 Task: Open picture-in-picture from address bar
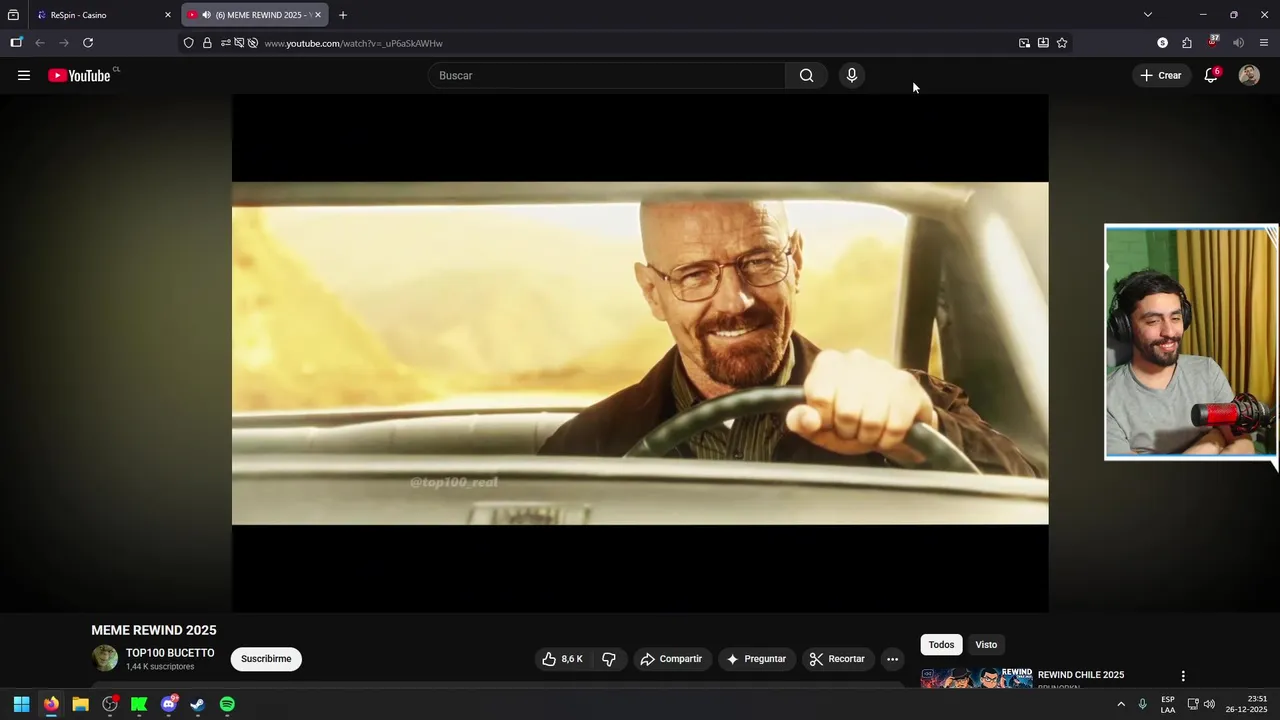click(1024, 43)
